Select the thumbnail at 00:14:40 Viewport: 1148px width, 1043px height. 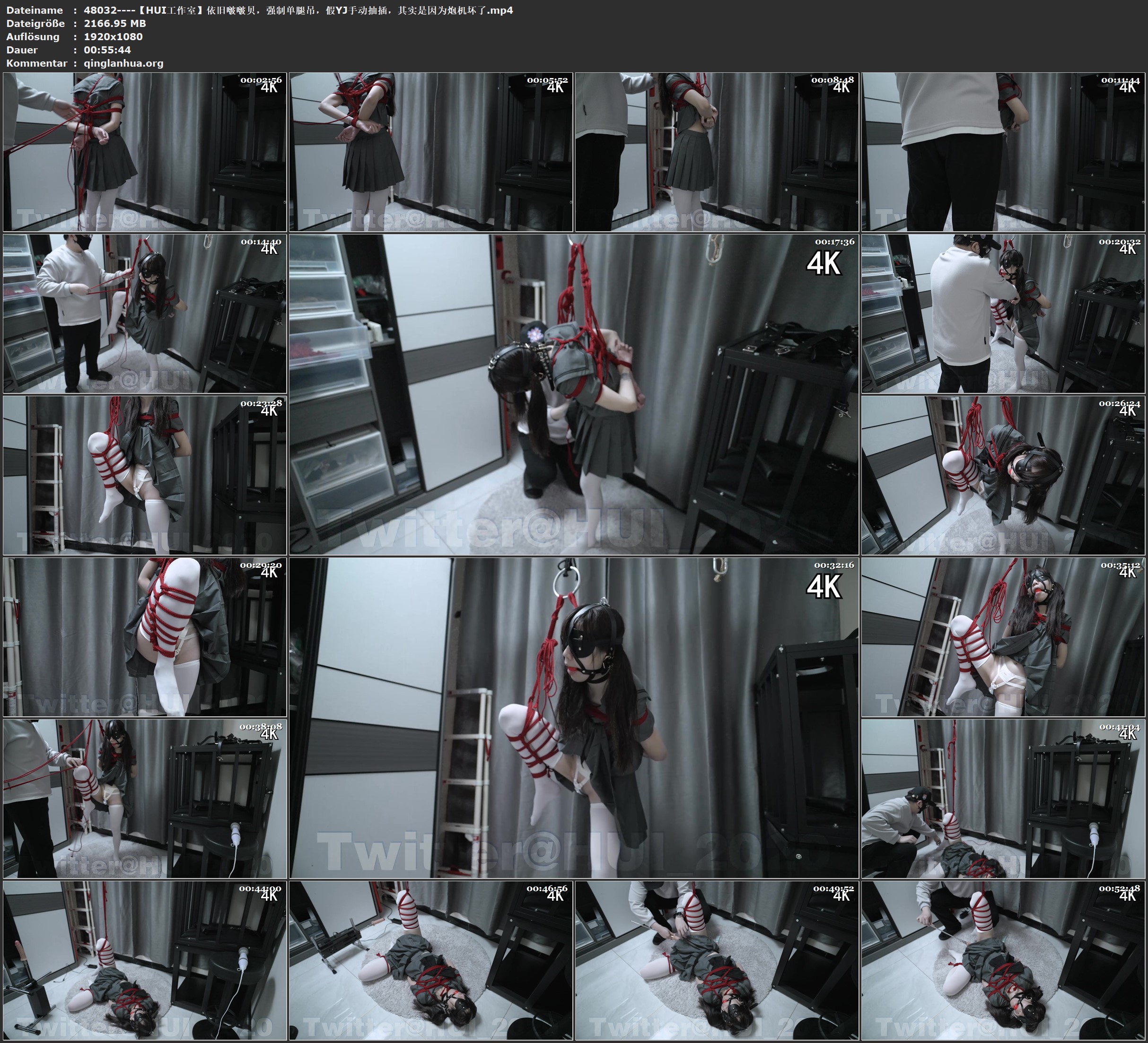[145, 313]
